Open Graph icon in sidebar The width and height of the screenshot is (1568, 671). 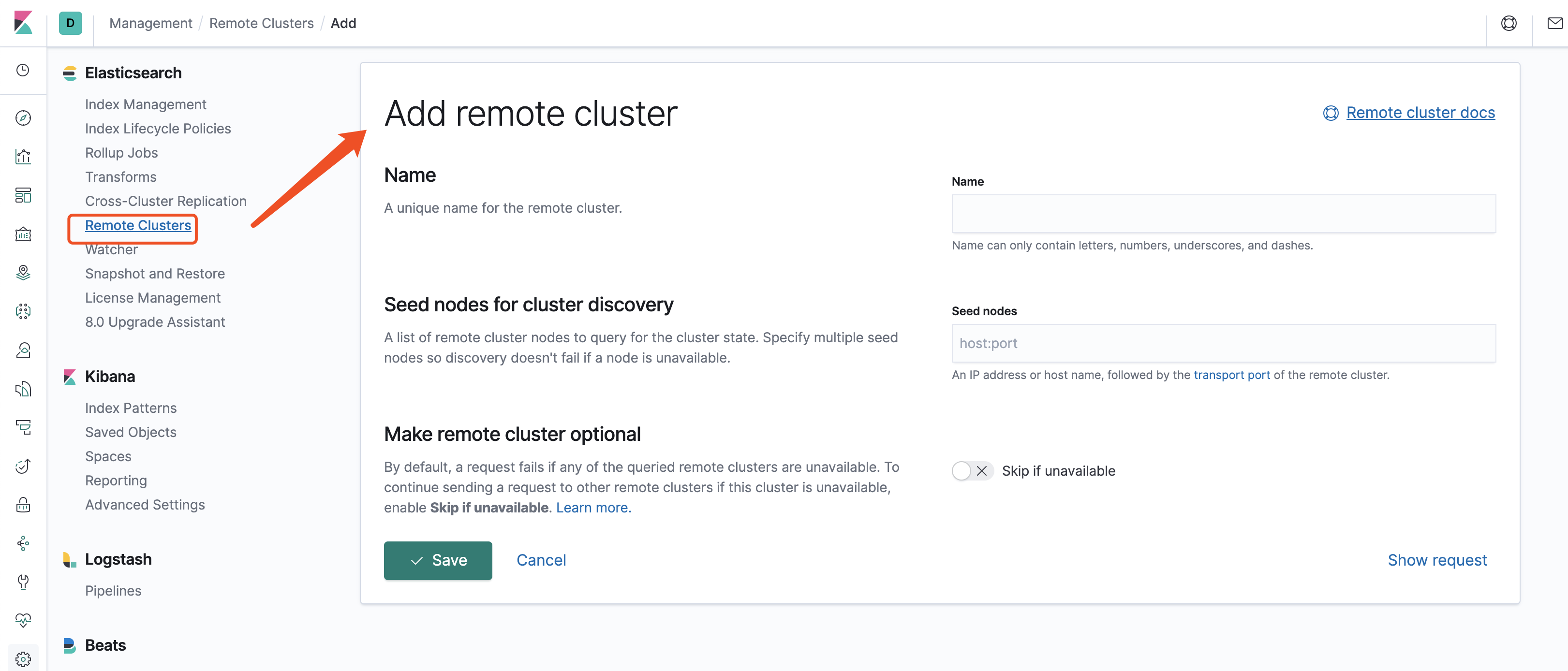pos(23,543)
